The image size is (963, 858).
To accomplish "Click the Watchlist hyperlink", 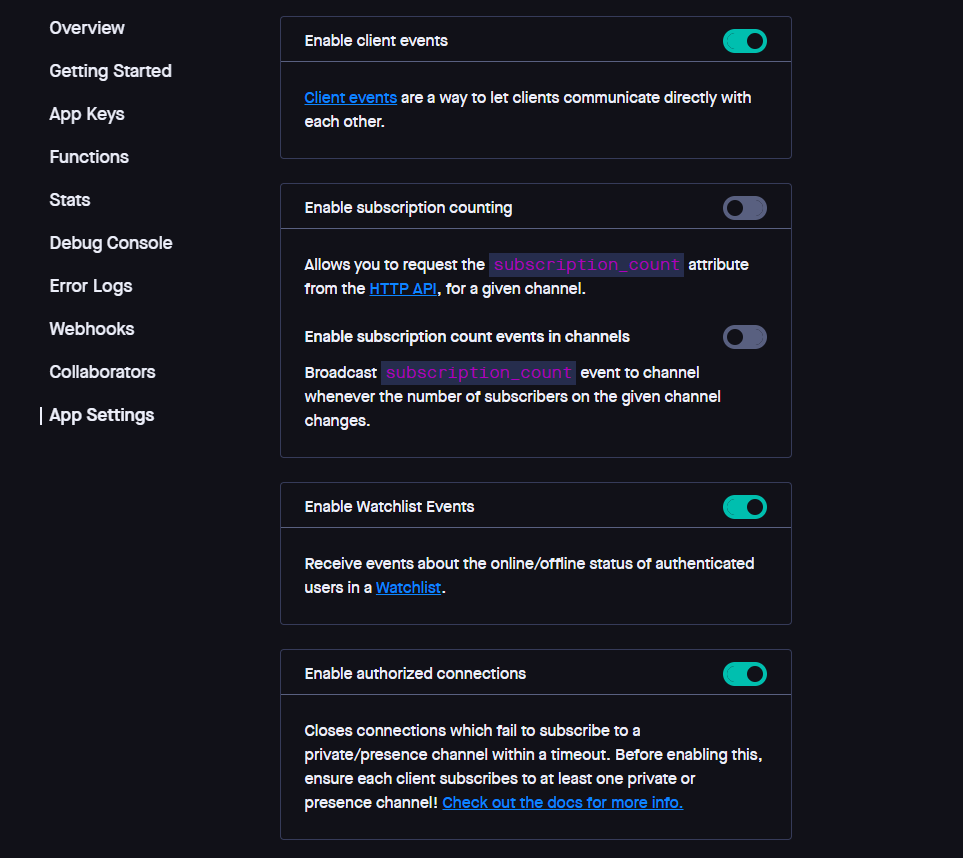I will 408,588.
